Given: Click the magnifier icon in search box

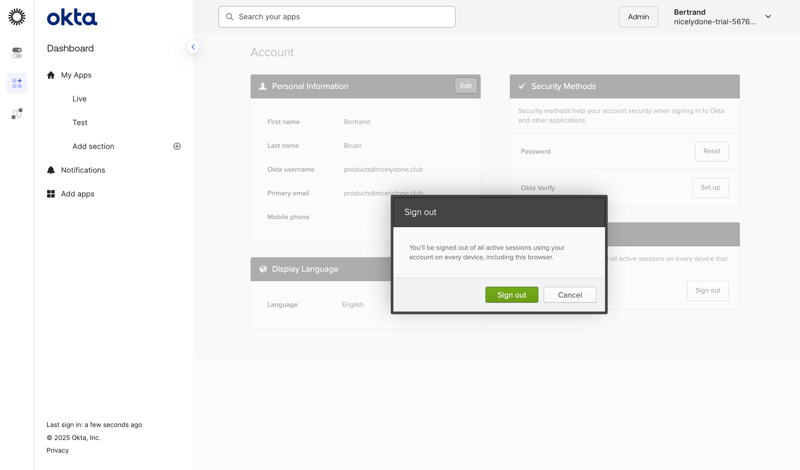Looking at the screenshot, I should point(230,17).
